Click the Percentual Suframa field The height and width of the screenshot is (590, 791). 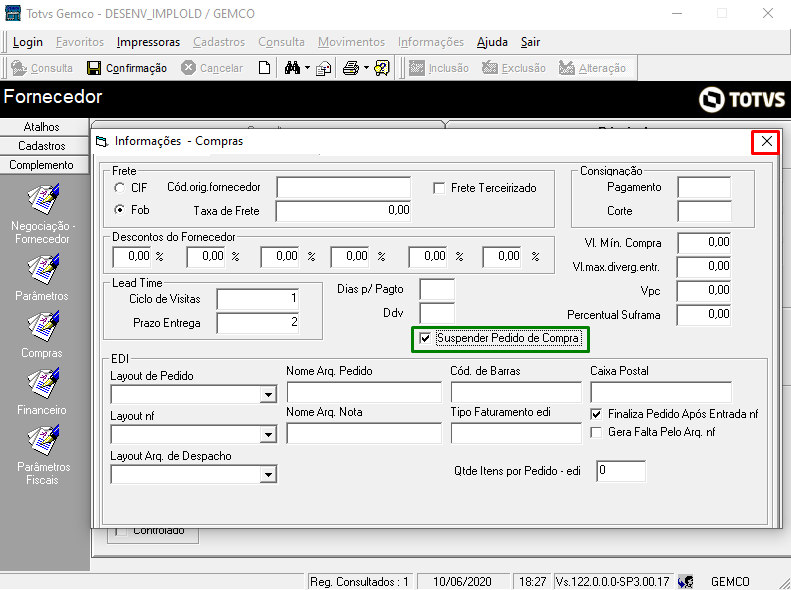pyautogui.click(x=704, y=315)
